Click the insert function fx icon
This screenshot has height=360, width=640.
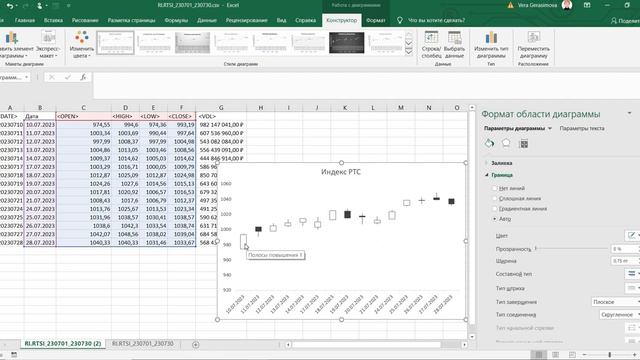click(x=83, y=77)
